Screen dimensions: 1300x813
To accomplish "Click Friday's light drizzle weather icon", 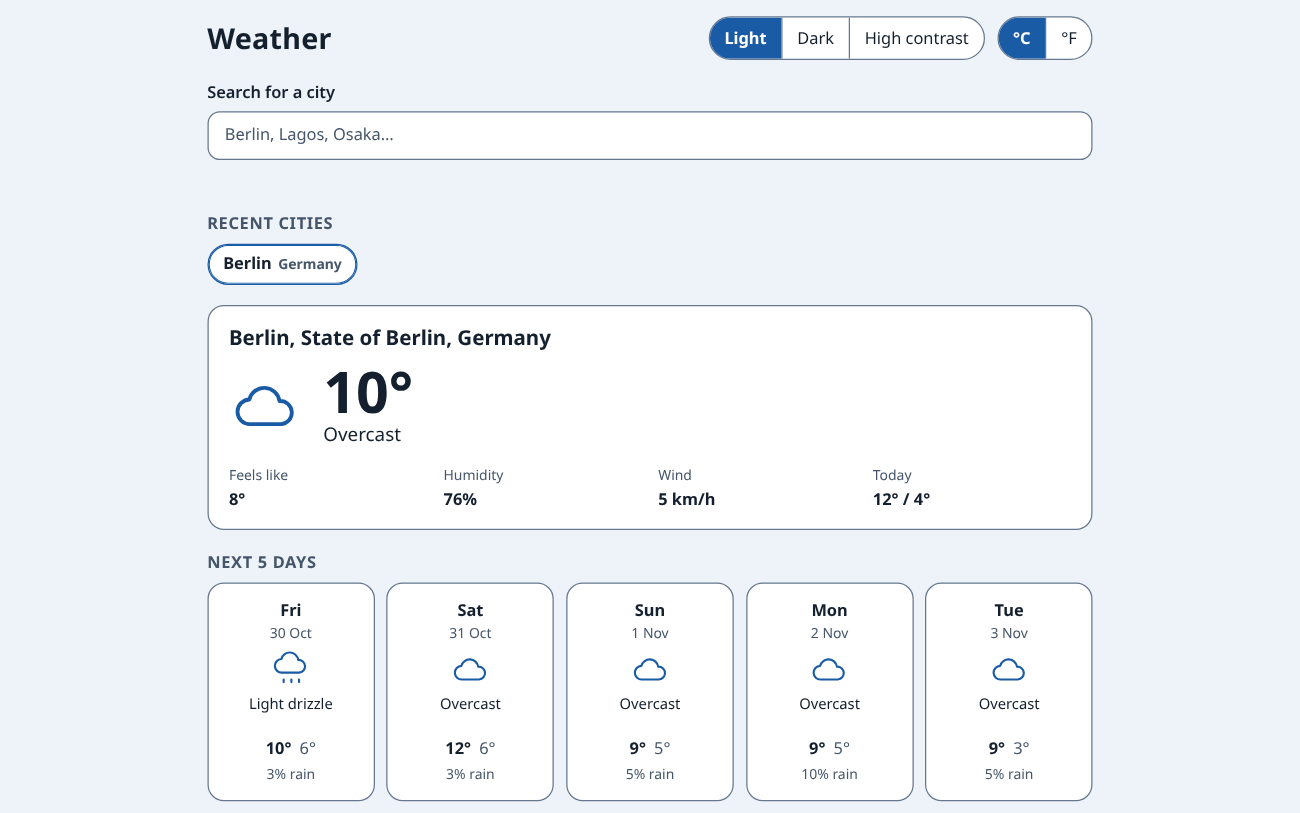I will (290, 667).
